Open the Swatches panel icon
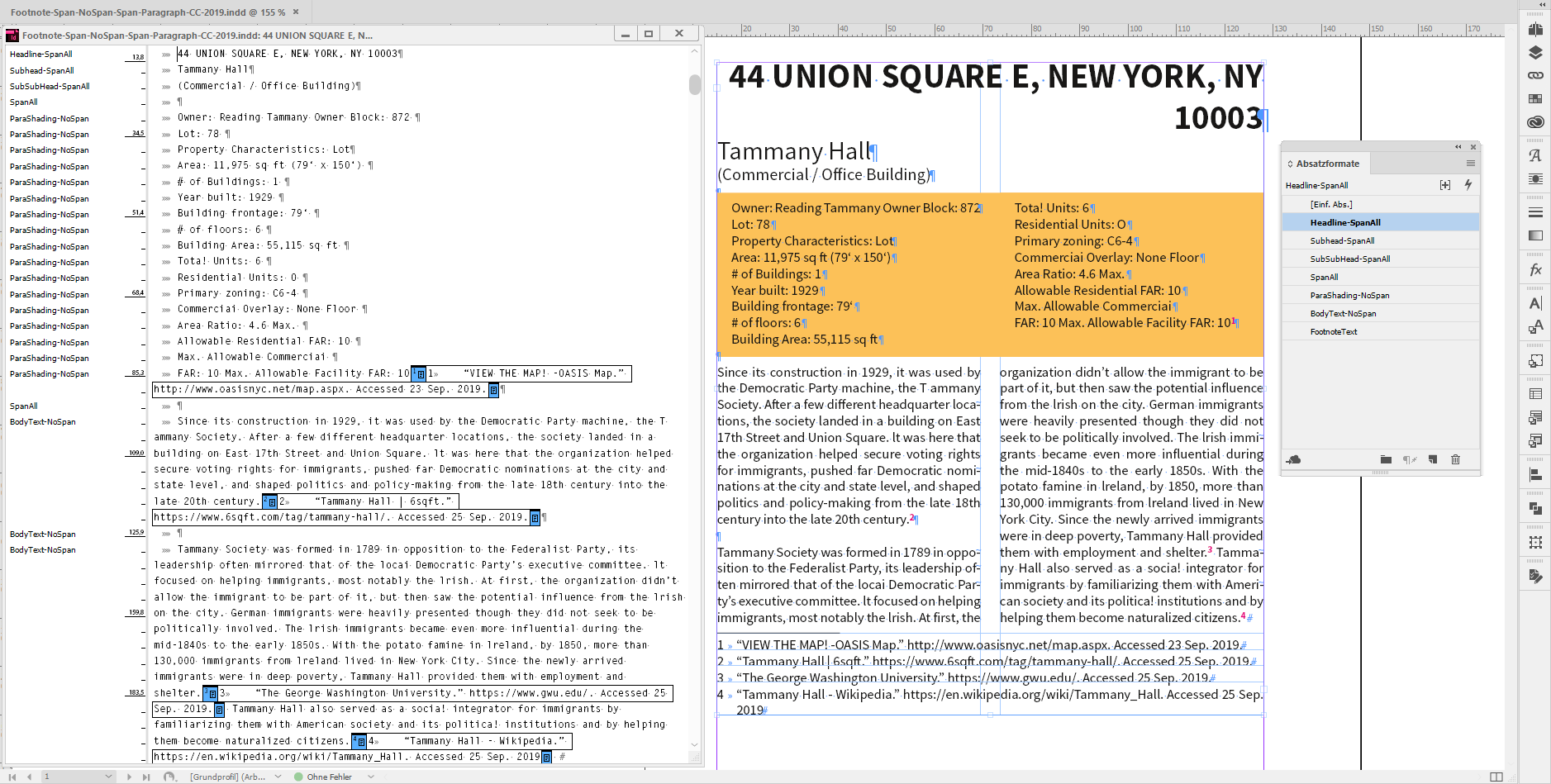1551x784 pixels. (1535, 97)
